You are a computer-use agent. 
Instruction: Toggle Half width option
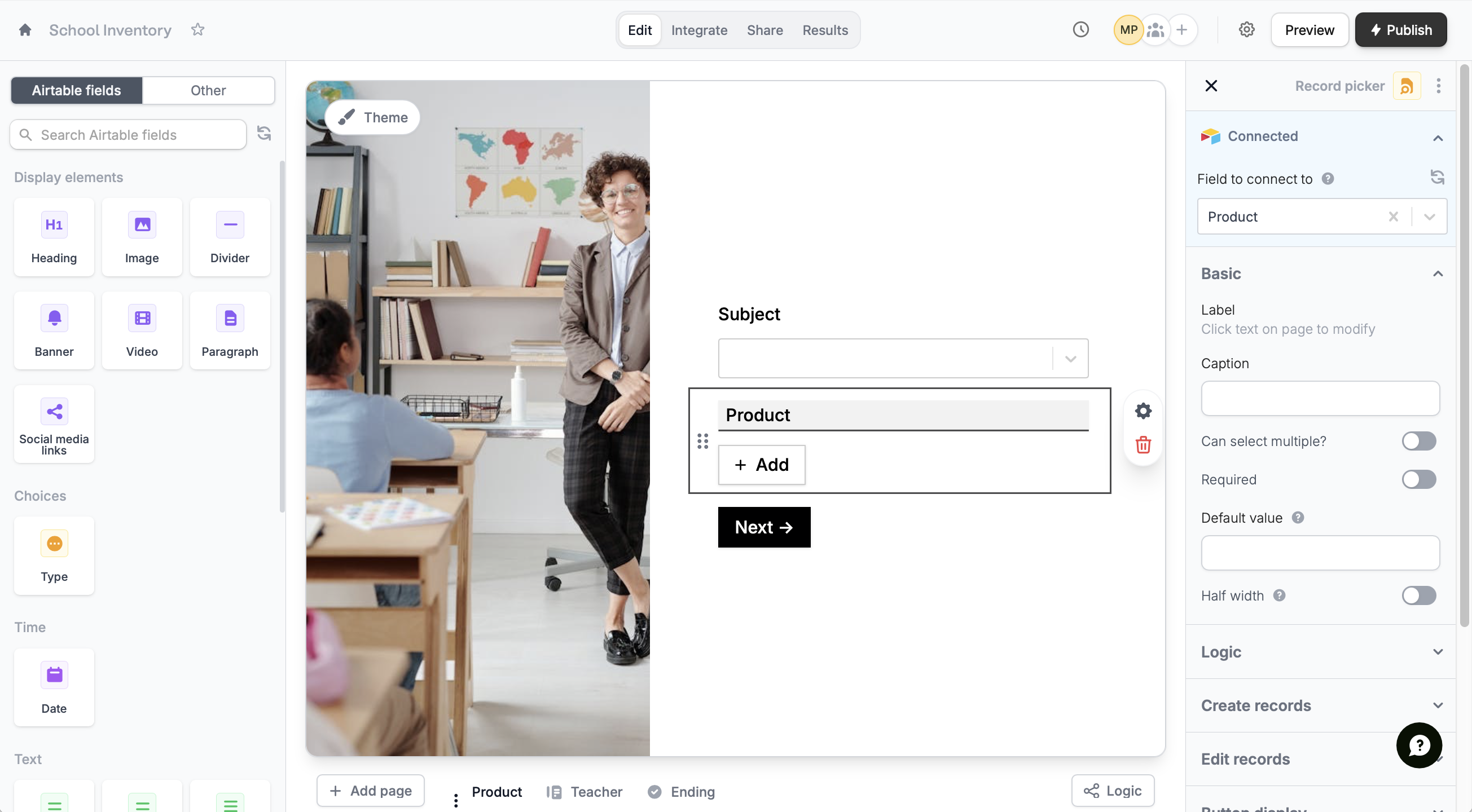pos(1418,595)
